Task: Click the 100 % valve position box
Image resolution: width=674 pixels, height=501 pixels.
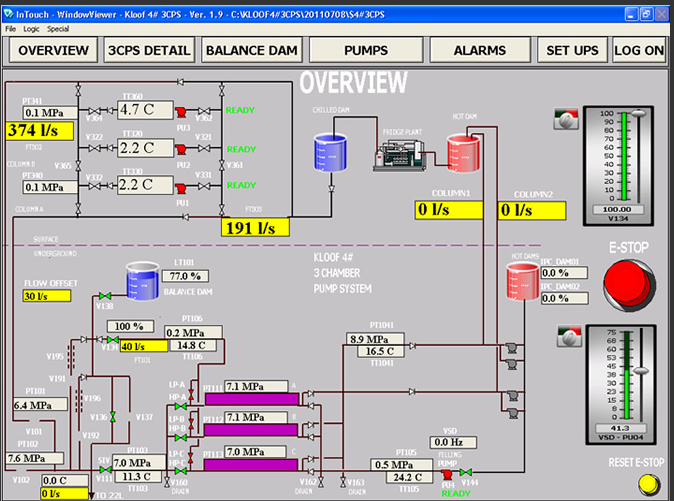Action: 130,326
